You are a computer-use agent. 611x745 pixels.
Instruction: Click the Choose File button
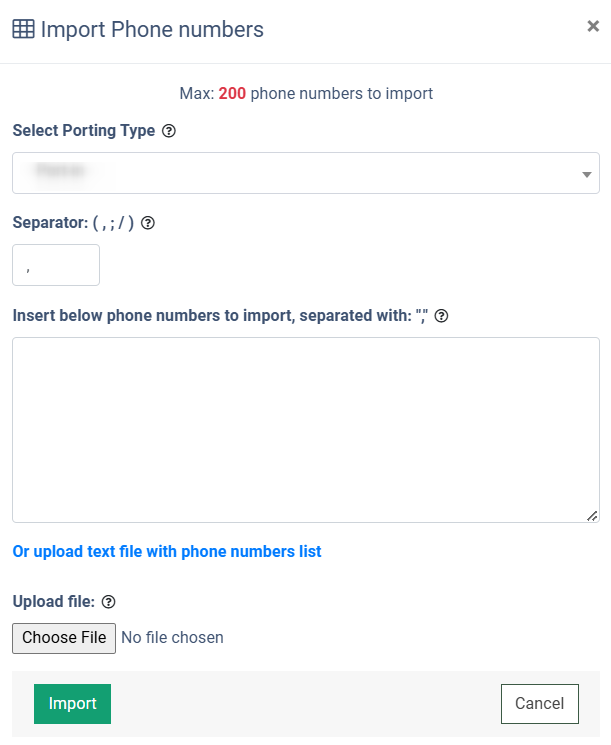click(64, 638)
